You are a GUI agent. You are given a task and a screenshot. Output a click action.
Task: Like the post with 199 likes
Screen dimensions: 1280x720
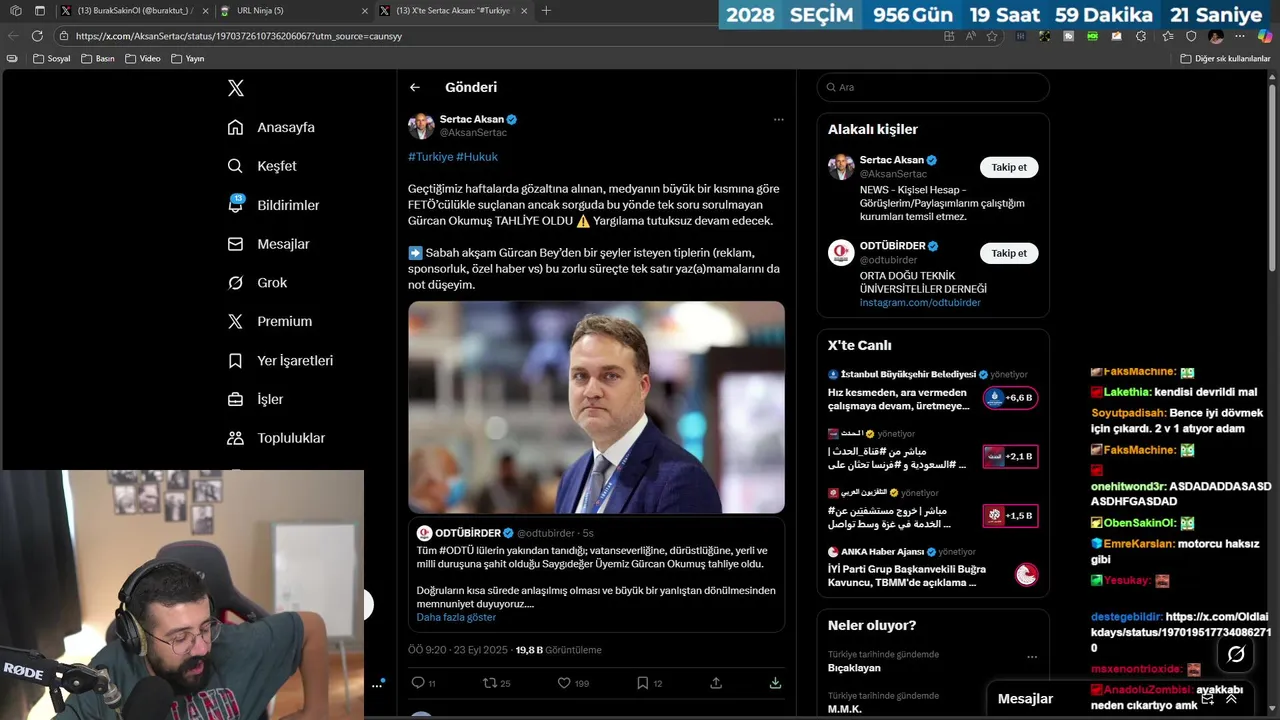pyautogui.click(x=564, y=683)
